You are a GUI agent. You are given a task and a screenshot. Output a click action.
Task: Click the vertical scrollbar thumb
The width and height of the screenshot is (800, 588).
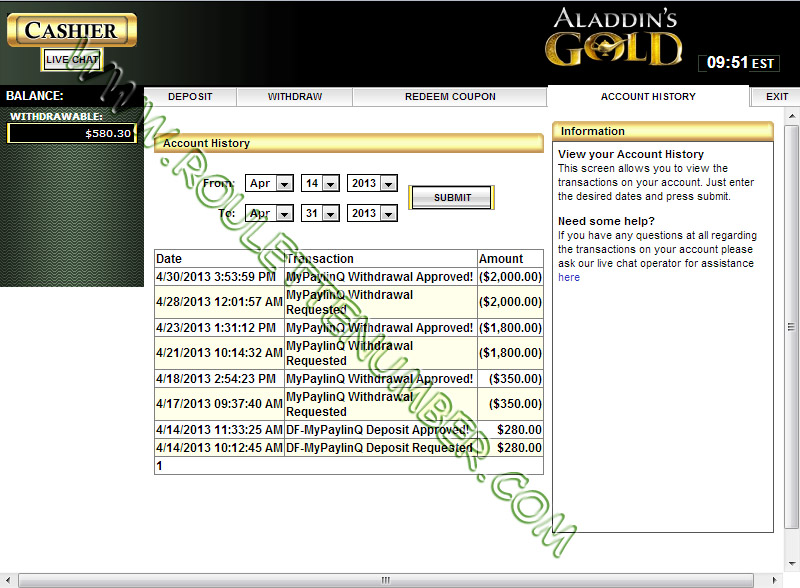pyautogui.click(x=792, y=327)
